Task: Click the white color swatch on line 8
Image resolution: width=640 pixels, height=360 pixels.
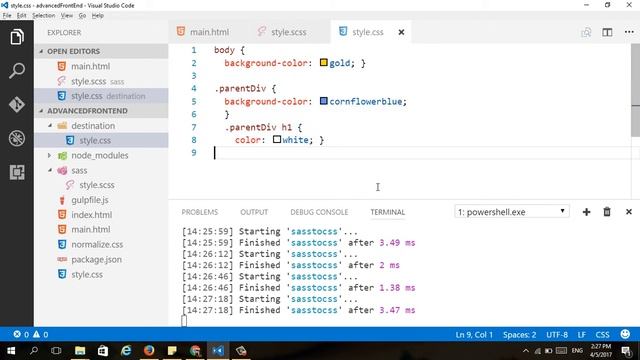Action: (277, 139)
